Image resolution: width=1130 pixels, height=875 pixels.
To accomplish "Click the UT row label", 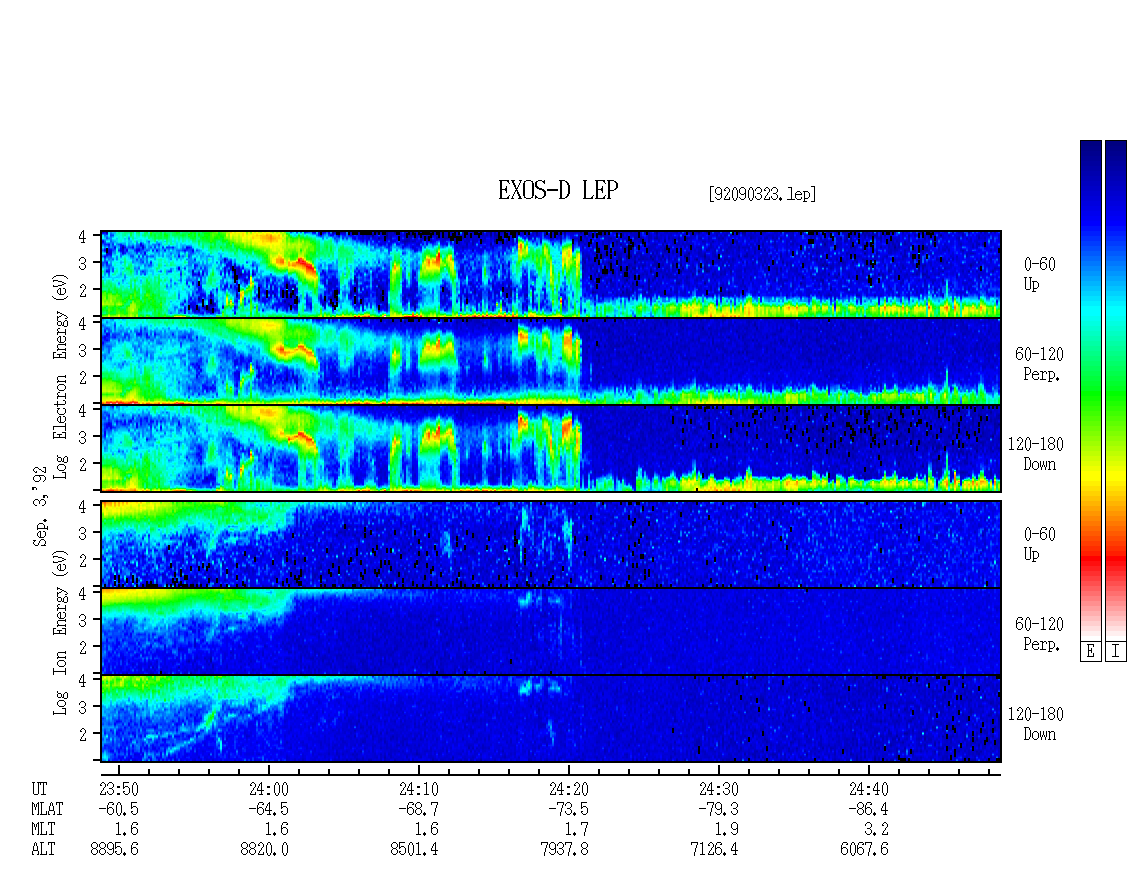I will pyautogui.click(x=39, y=789).
